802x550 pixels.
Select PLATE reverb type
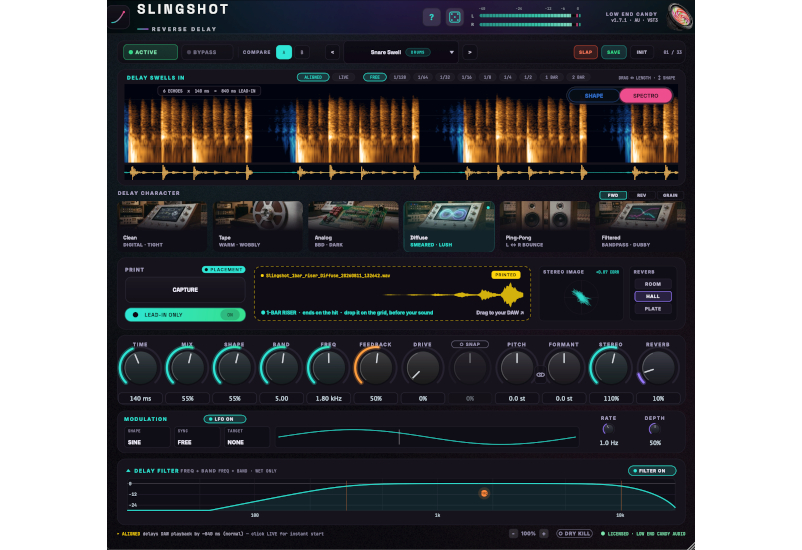[x=653, y=309]
